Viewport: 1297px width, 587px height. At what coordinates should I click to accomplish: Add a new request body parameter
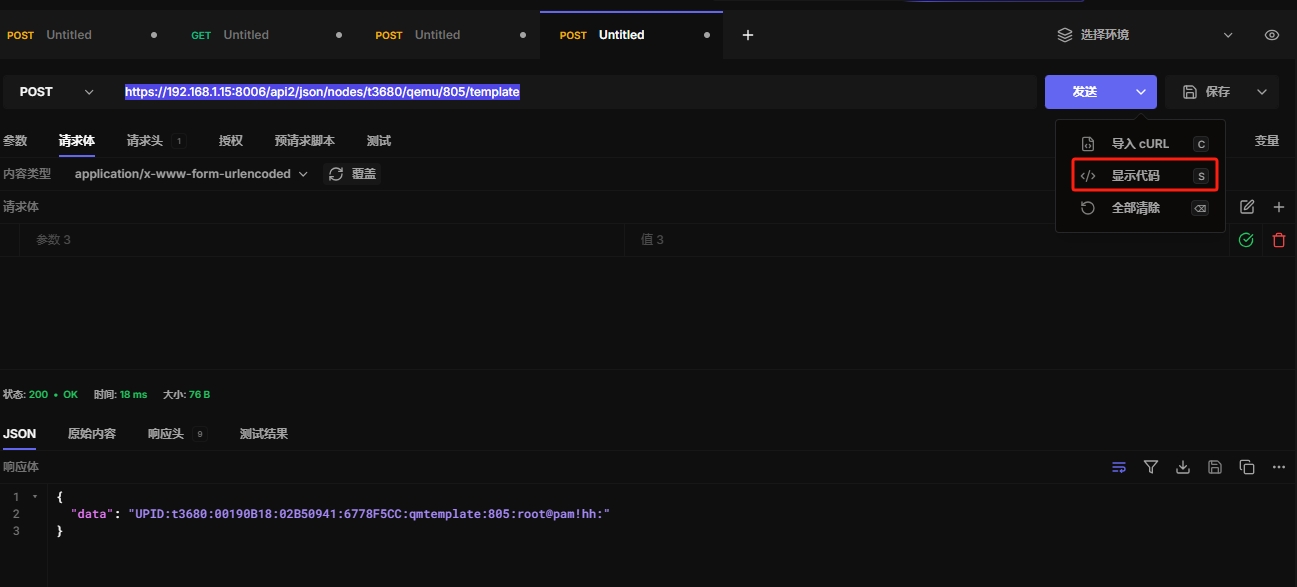click(1278, 207)
